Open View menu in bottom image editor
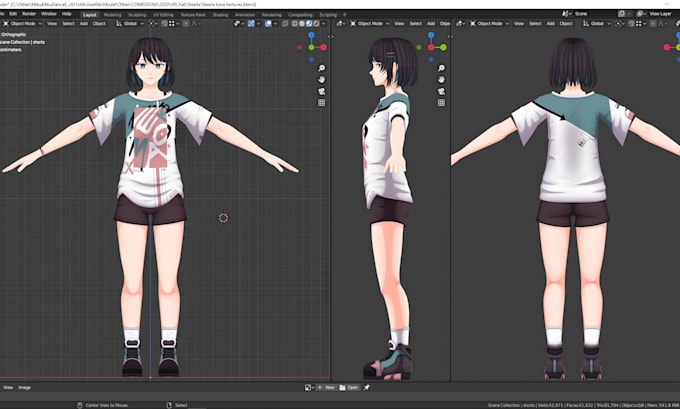This screenshot has height=409, width=680. [x=8, y=387]
